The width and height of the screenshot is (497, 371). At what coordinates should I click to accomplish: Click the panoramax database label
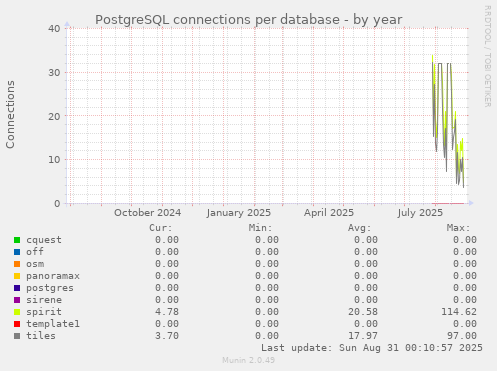click(x=53, y=276)
